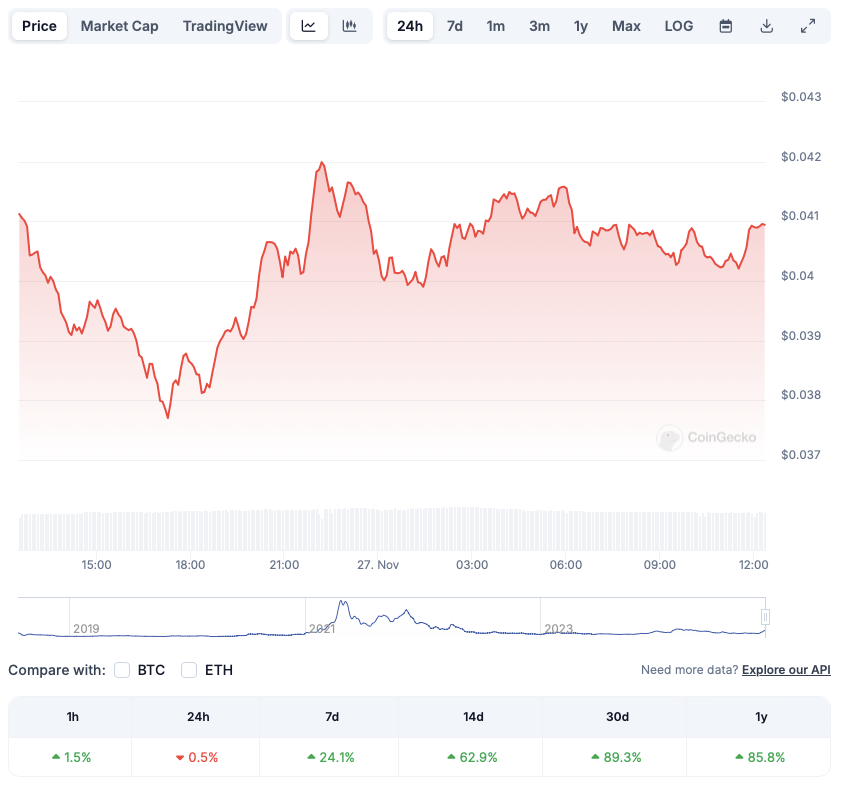Click the $0.04 price axis label
The height and width of the screenshot is (787, 843).
pyautogui.click(x=797, y=276)
